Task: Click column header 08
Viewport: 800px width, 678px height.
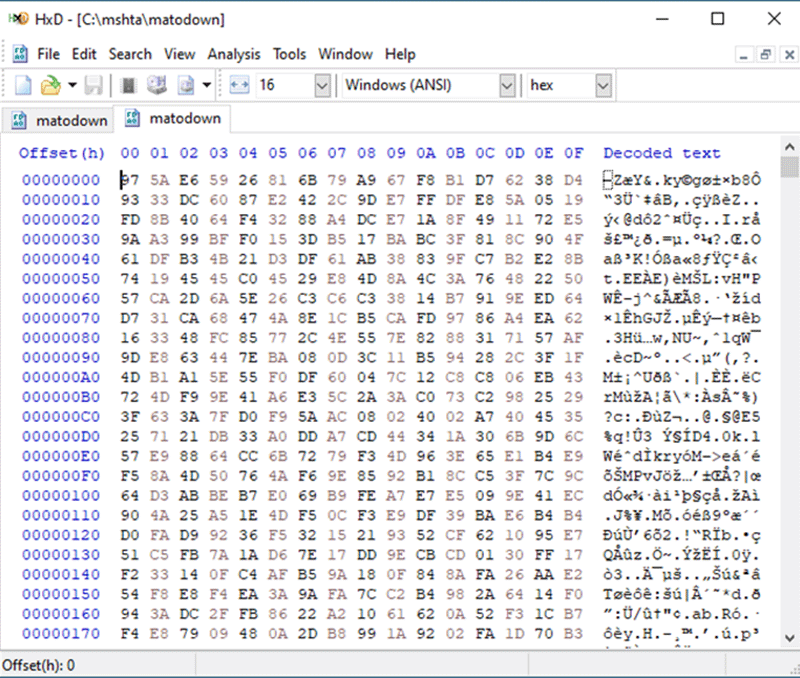Action: click(x=366, y=153)
